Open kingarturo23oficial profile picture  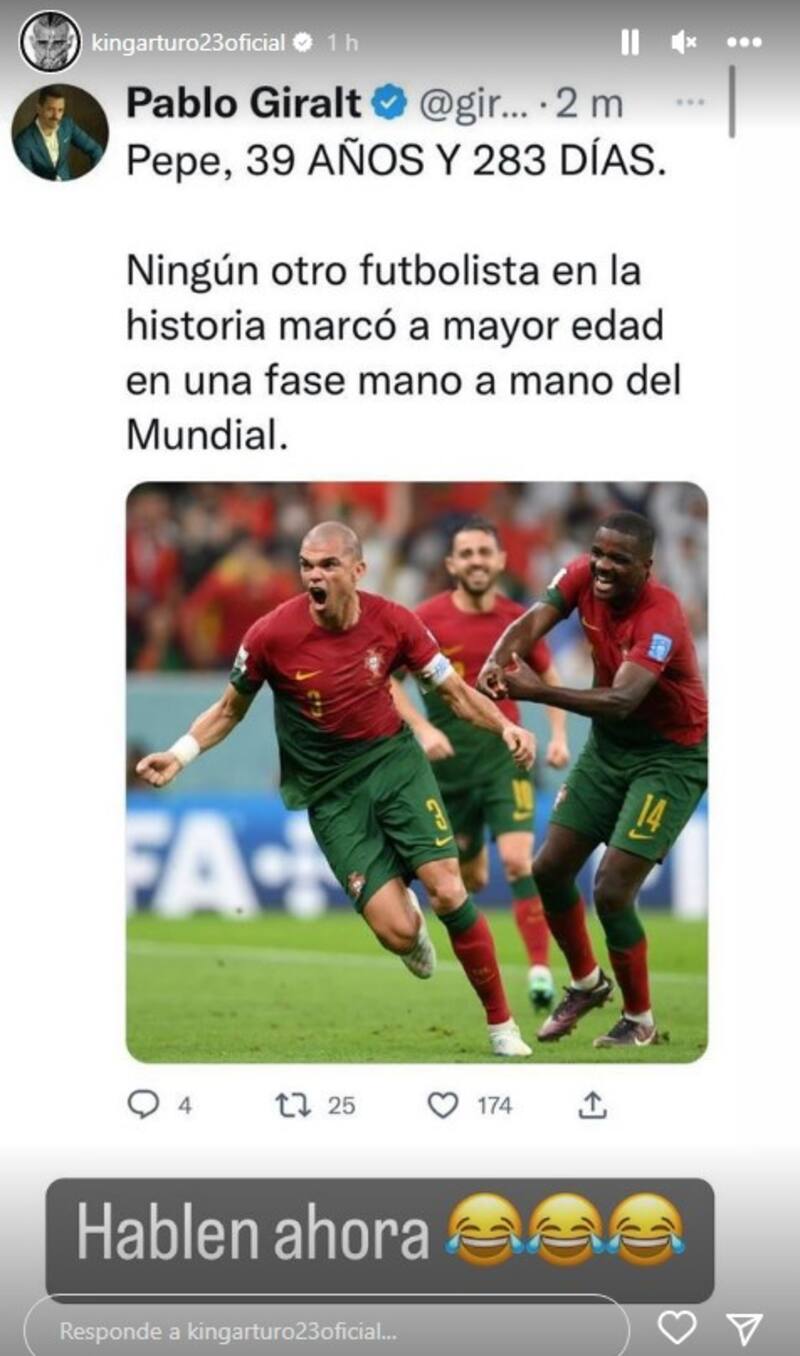50,41
